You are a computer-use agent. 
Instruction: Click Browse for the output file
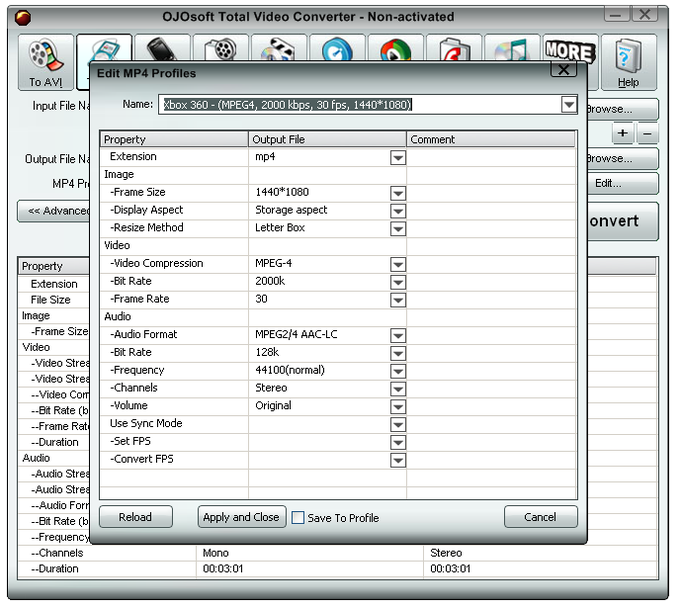coord(623,158)
